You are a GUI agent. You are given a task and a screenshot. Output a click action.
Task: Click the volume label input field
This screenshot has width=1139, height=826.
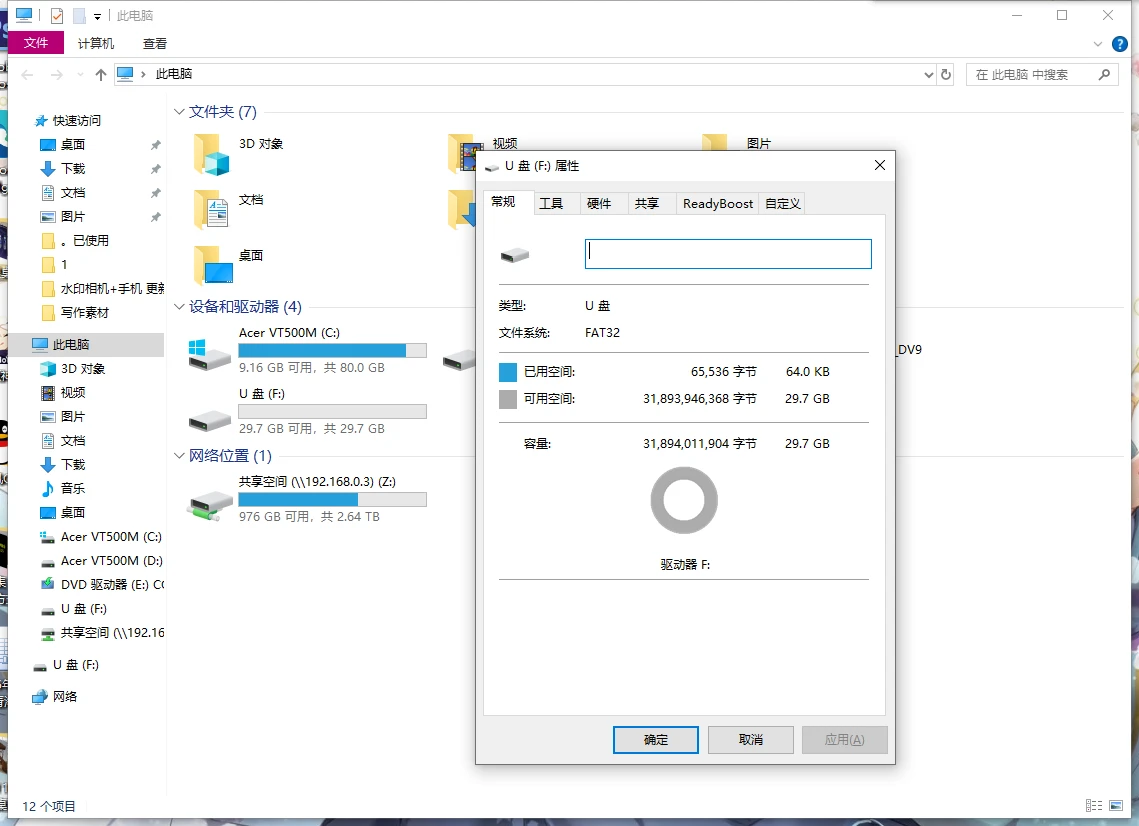[727, 254]
